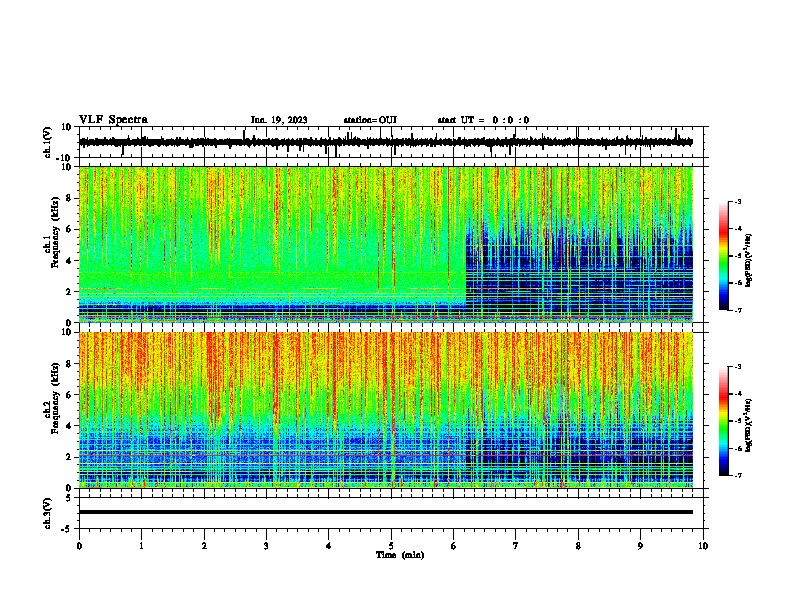The height and width of the screenshot is (612, 792).
Task: Click the "-7" tick on the ch.2 color bar
Action: click(737, 475)
